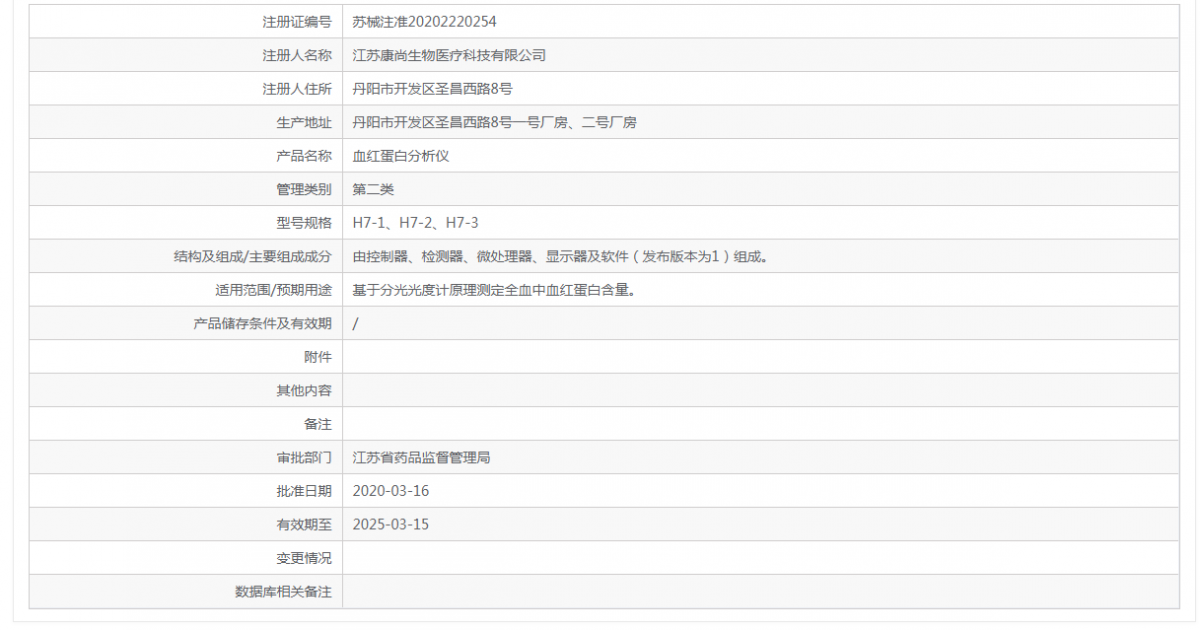Screen dimensions: 1200x630
Task: Click the slash value for storage conditions
Action: (x=356, y=324)
